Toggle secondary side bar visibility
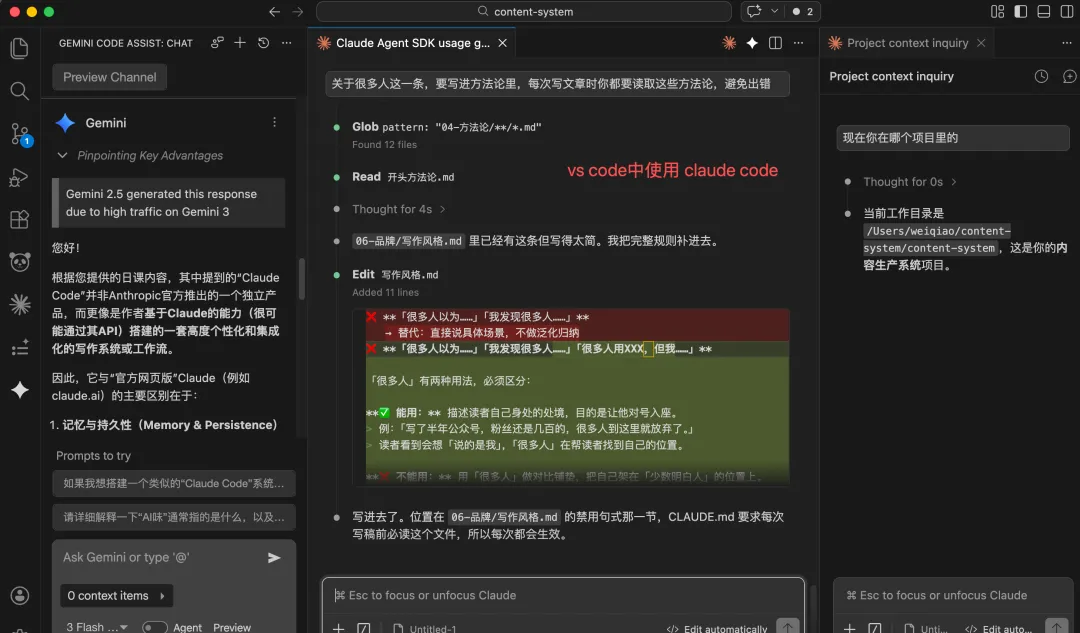The width and height of the screenshot is (1080, 633). click(x=1067, y=11)
